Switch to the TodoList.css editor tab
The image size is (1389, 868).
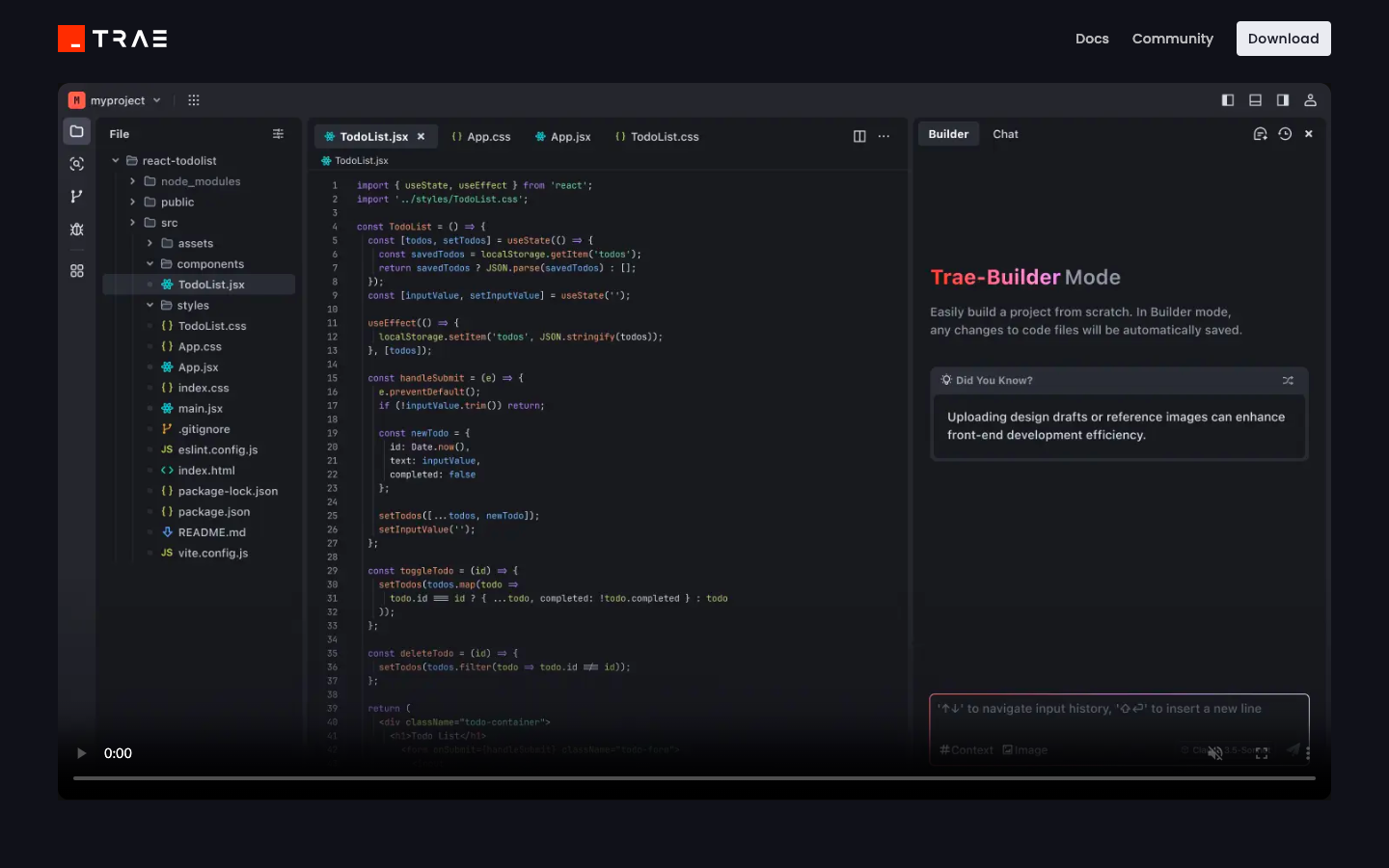pos(657,137)
